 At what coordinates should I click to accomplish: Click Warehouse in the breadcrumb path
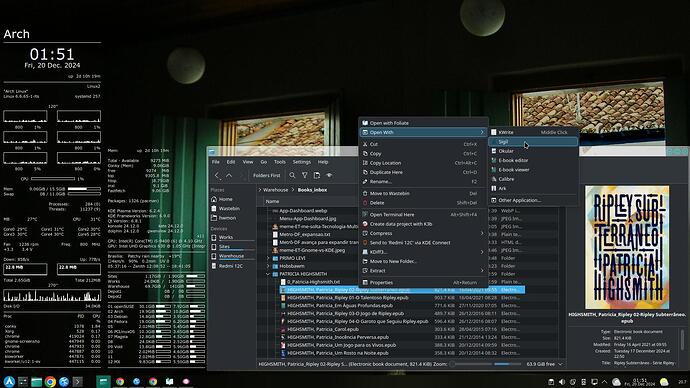275,190
